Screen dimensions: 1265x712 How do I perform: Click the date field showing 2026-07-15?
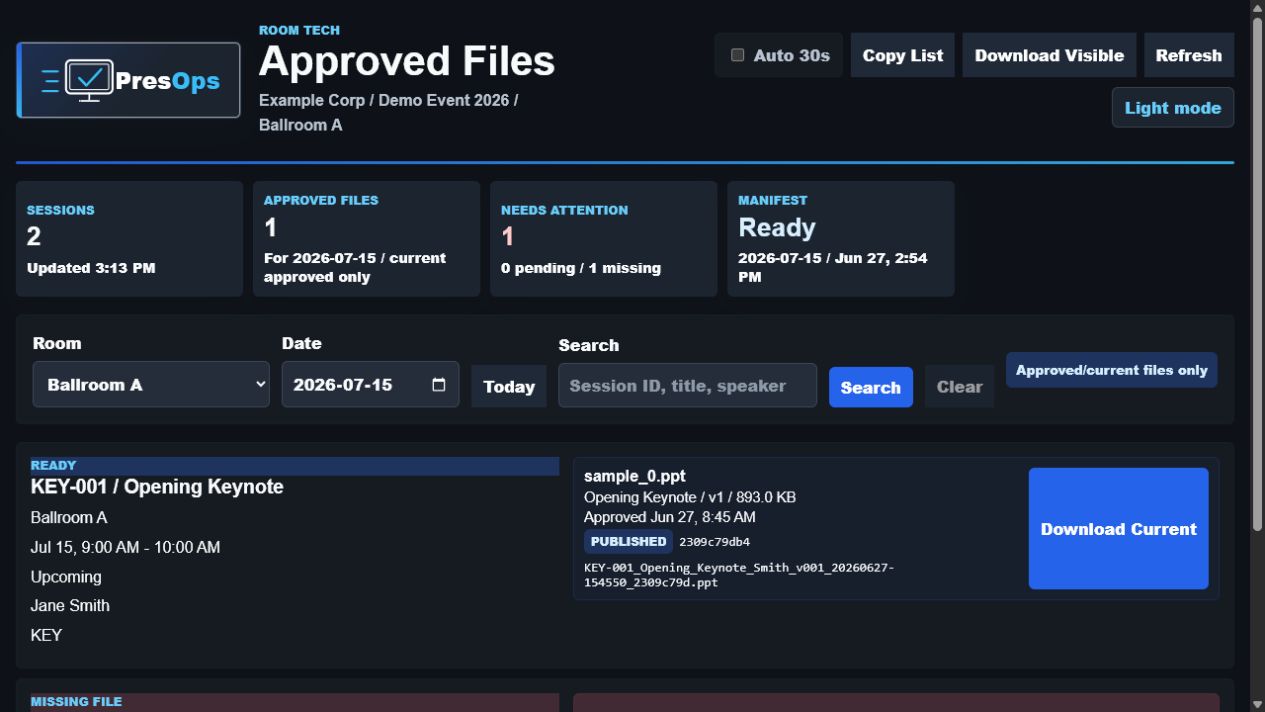tap(370, 384)
